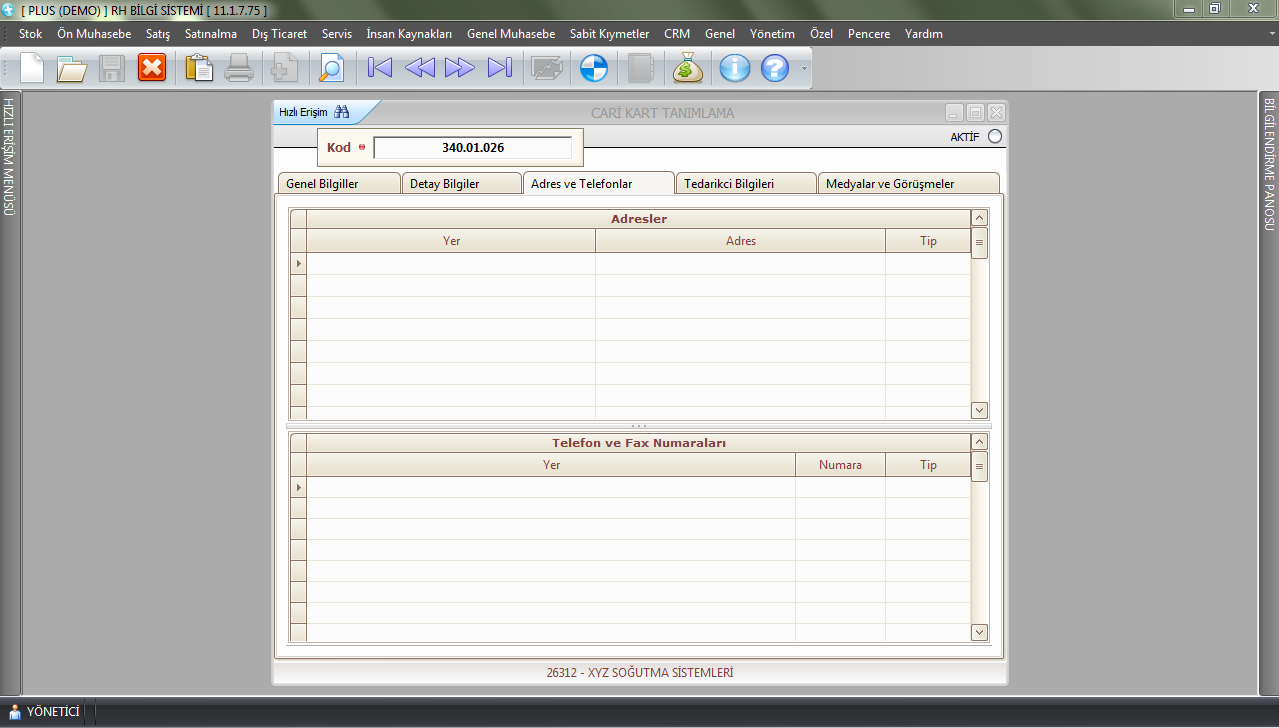This screenshot has width=1279, height=728.
Task: Expand the toolbar overflow dropdown arrow
Action: tap(803, 69)
